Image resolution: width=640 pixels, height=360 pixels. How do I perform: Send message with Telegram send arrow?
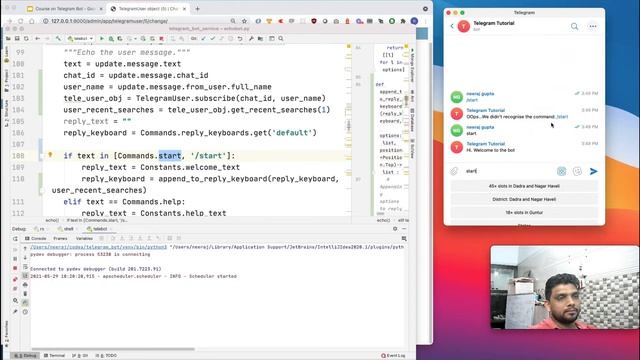coord(593,171)
